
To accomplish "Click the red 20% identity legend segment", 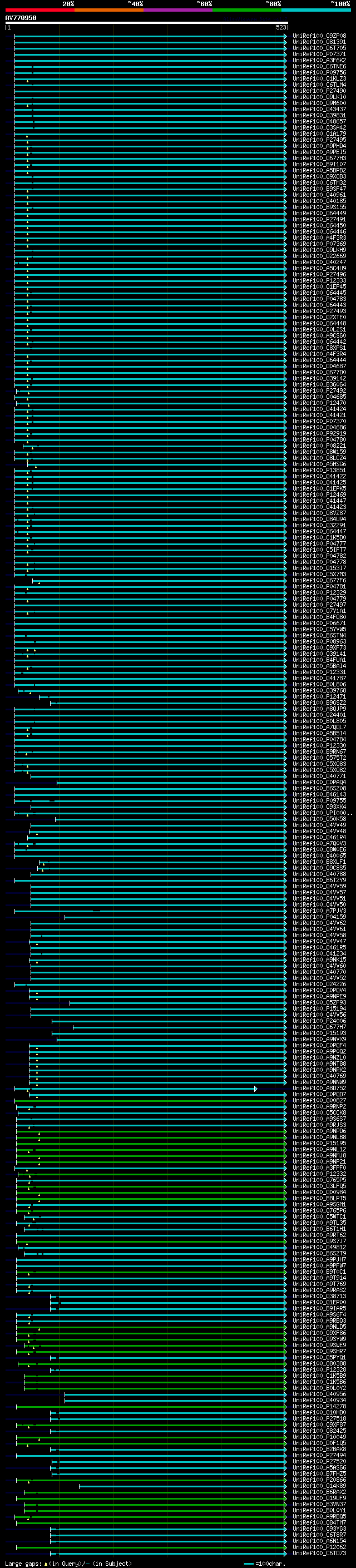I will tap(39, 10).
